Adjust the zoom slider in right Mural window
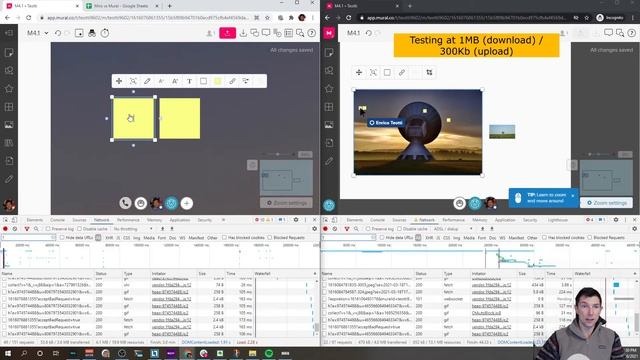This screenshot has width=640, height=360. click(599, 154)
